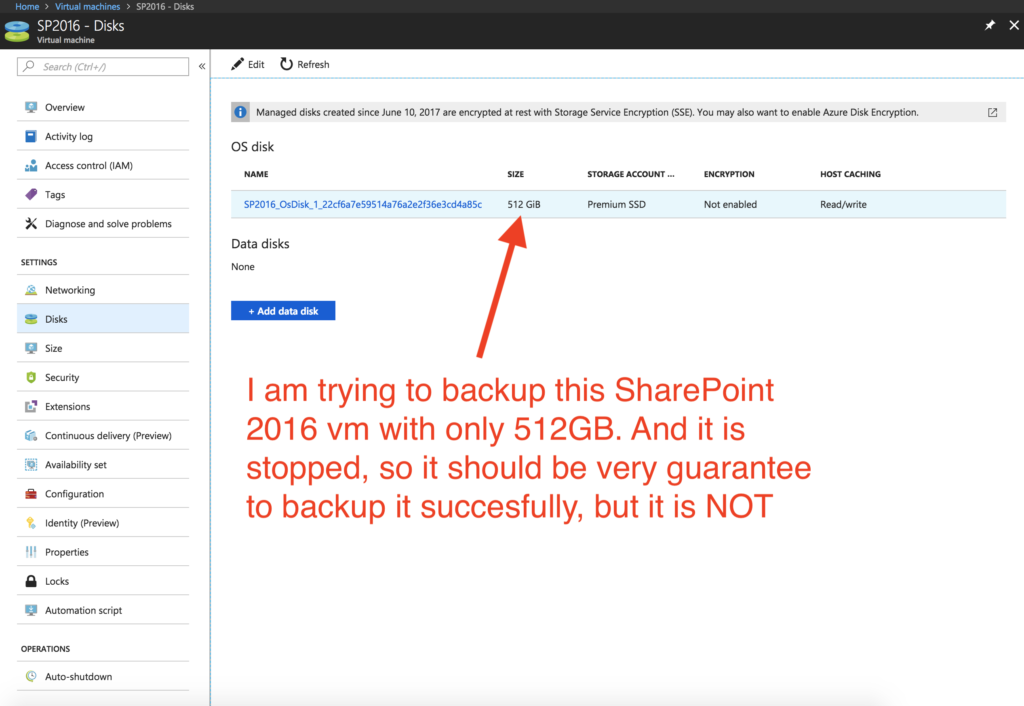Open the Auto-shutdown item
The image size is (1024, 706).
(x=103, y=676)
